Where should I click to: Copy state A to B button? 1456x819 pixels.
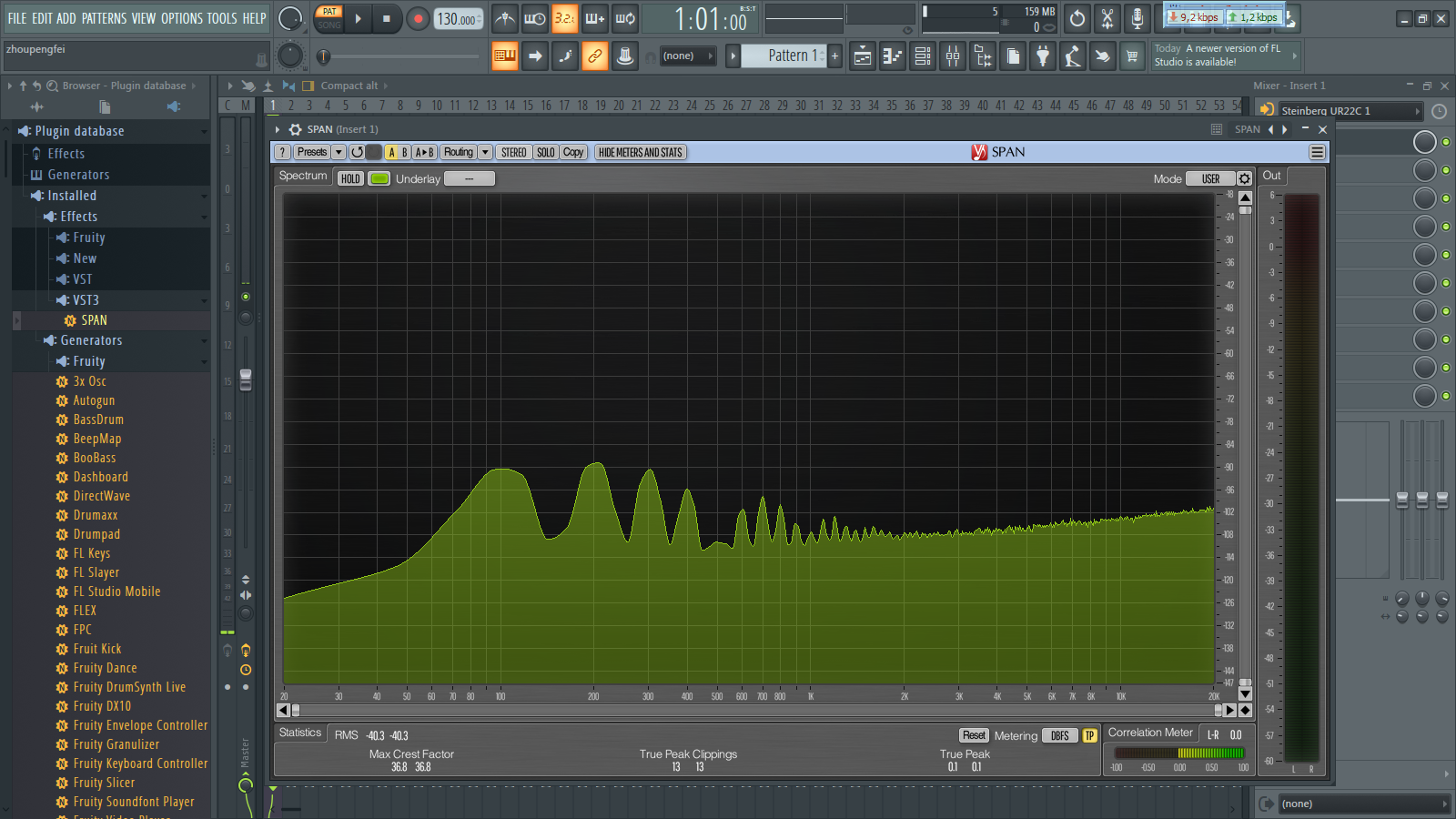click(425, 152)
